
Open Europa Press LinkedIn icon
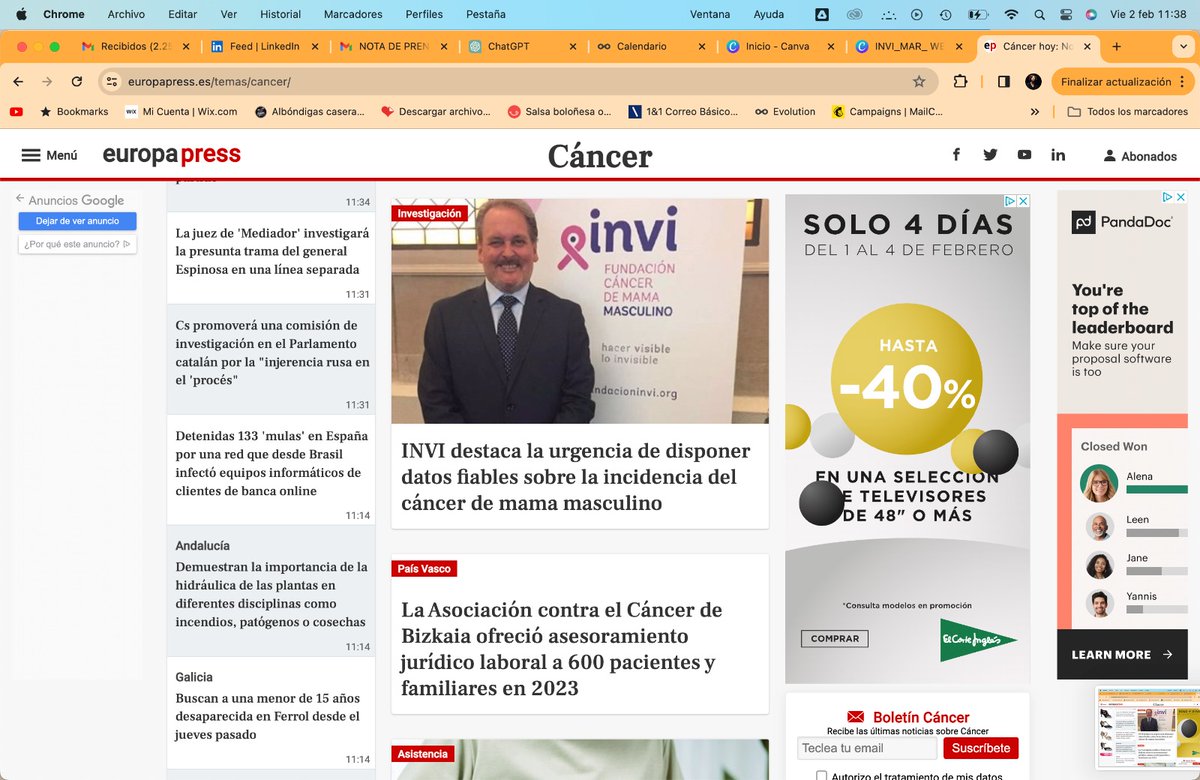coord(1058,154)
